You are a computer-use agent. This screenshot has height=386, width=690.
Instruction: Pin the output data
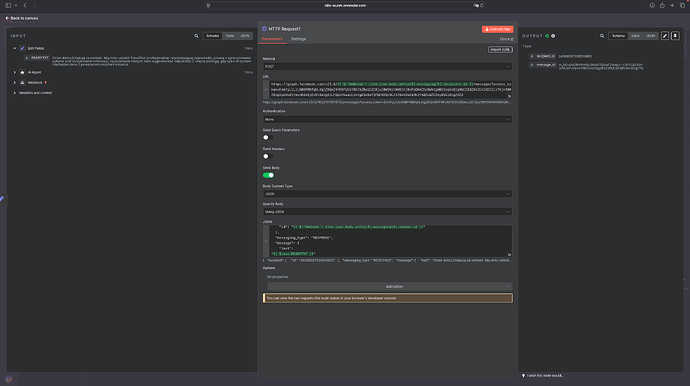pyautogui.click(x=675, y=36)
